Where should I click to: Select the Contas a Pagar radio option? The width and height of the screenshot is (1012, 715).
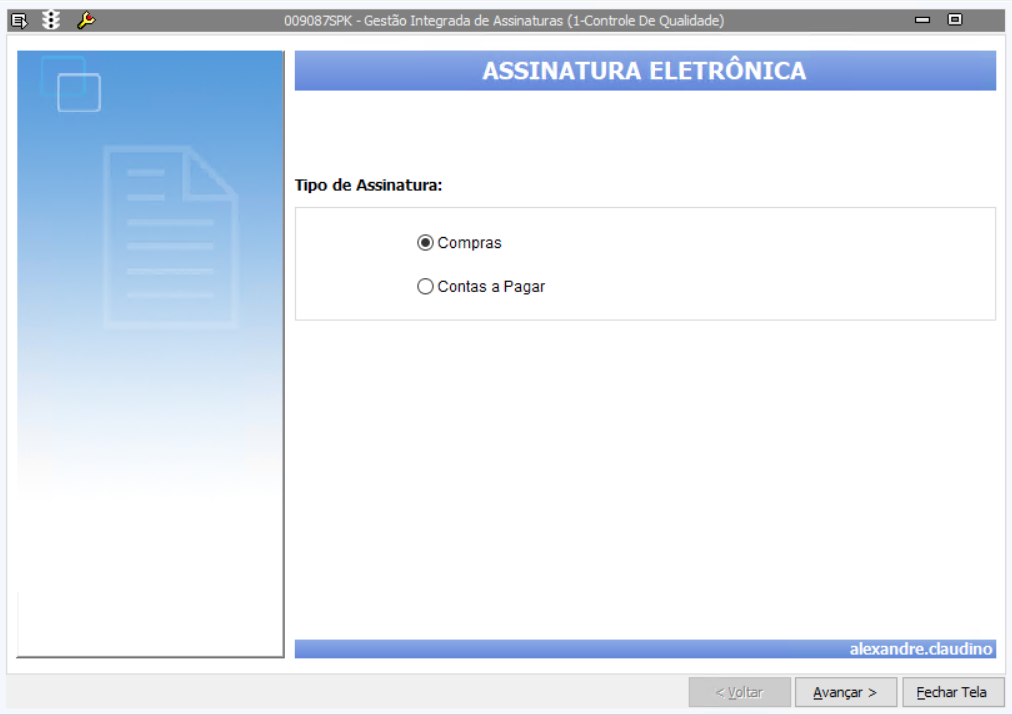(425, 287)
